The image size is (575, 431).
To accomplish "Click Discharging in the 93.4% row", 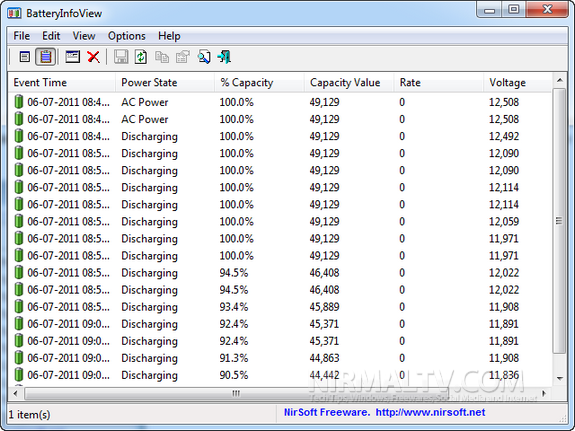I will (150, 307).
